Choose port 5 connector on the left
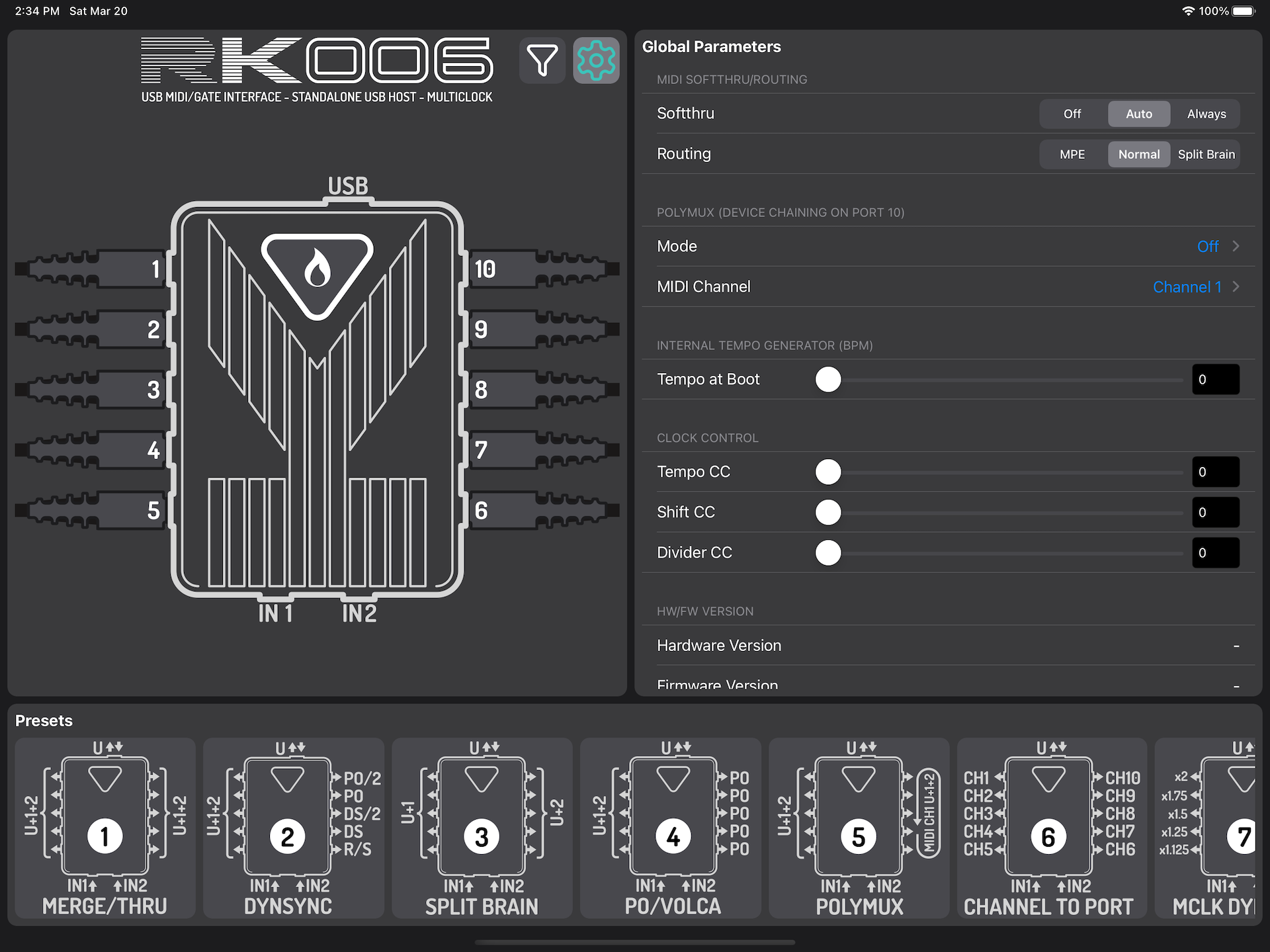This screenshot has width=1270, height=952. 93,510
